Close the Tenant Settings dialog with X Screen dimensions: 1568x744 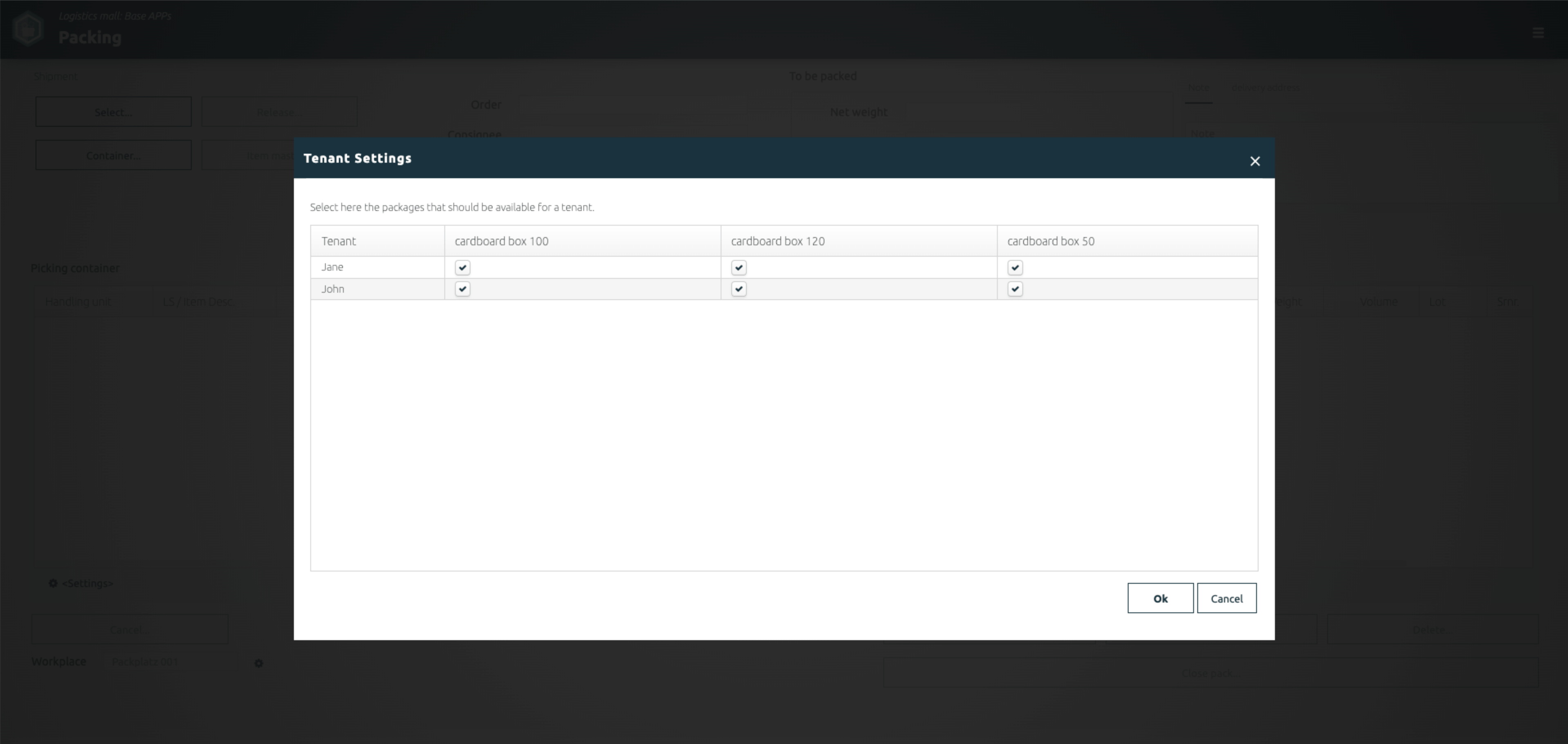tap(1254, 161)
